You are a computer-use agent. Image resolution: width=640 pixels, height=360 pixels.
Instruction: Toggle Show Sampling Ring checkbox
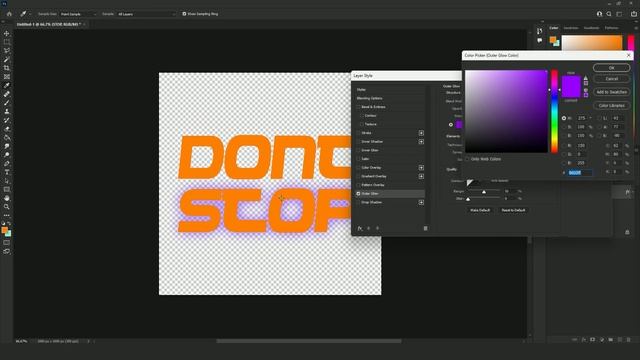(184, 14)
